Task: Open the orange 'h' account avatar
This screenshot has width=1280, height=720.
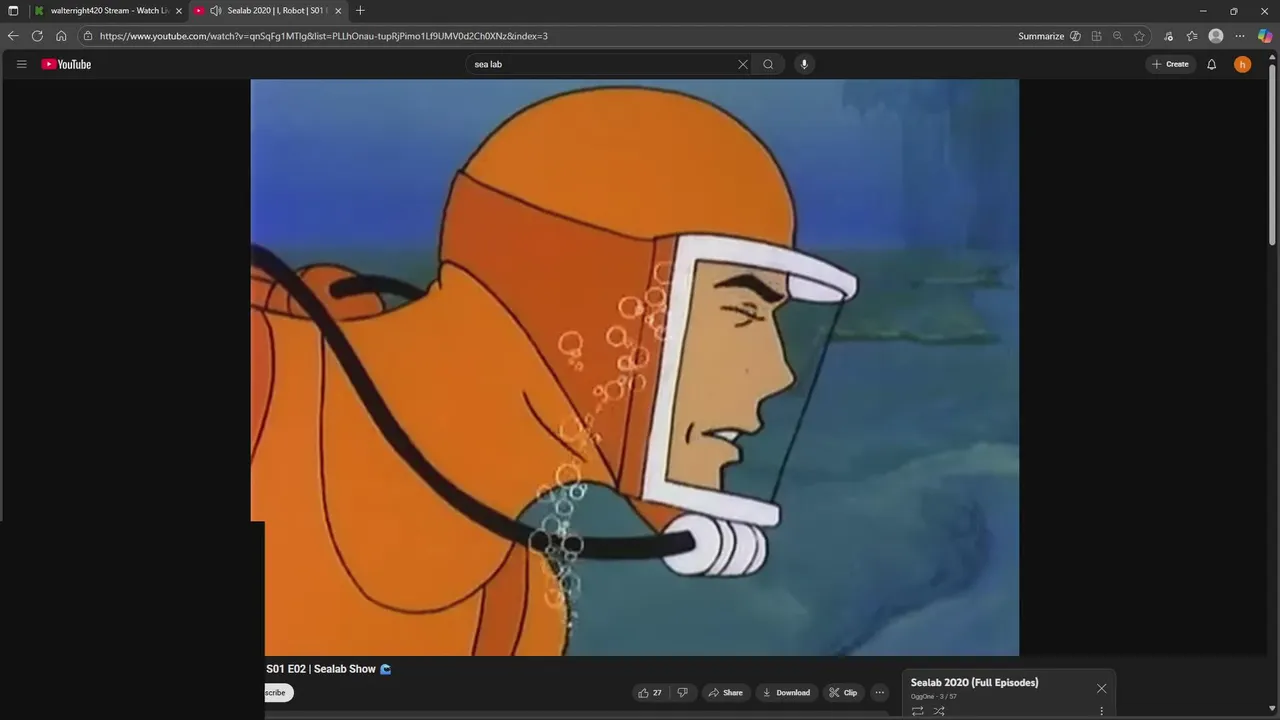Action: click(1243, 64)
